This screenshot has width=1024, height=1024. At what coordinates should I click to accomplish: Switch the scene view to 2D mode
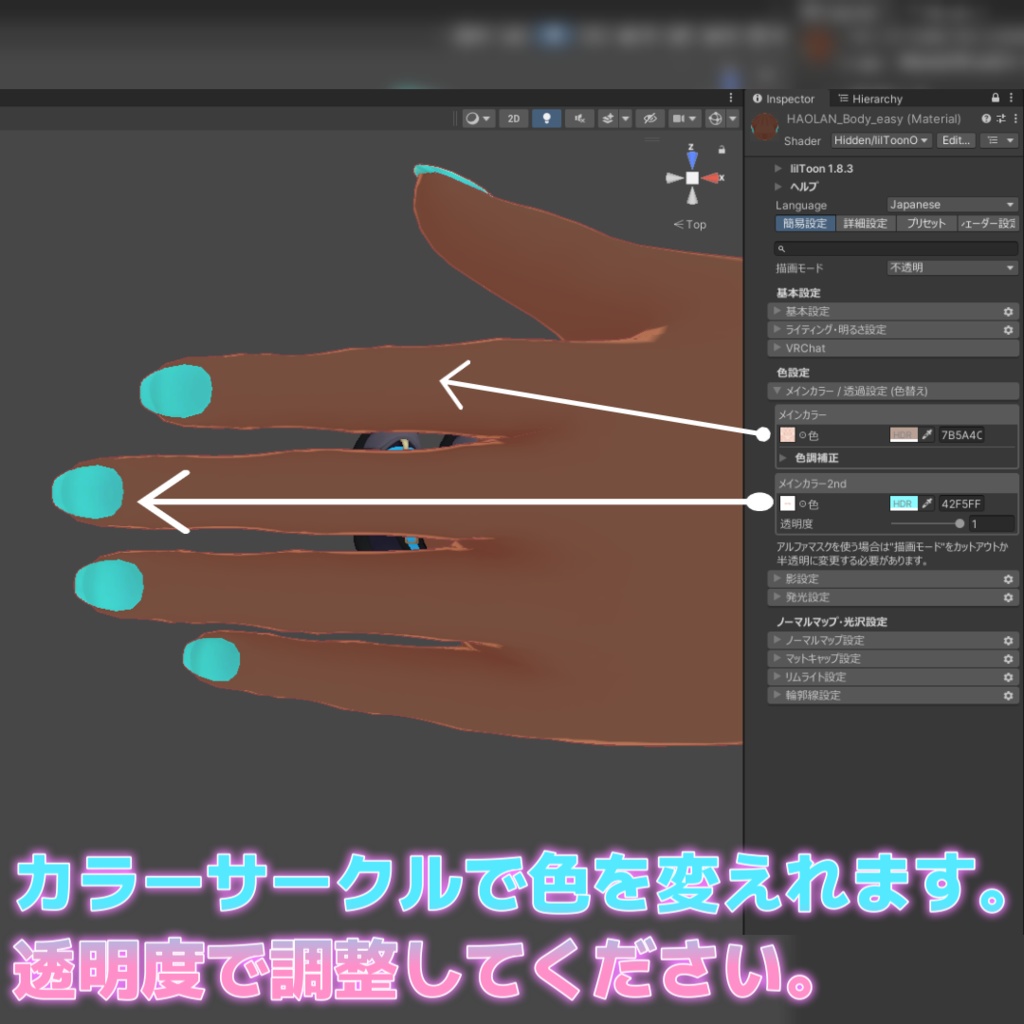[513, 118]
